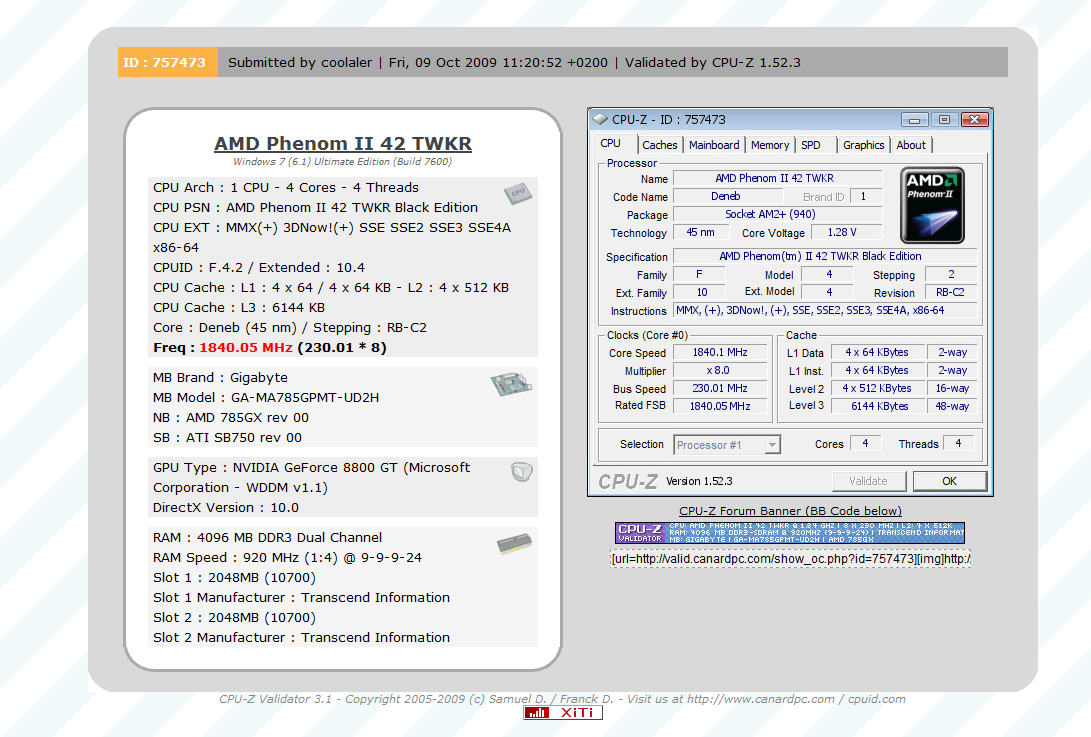1091x737 pixels.
Task: Click the MB Model GA-MA785GPMT-UD2H line
Action: tap(266, 397)
